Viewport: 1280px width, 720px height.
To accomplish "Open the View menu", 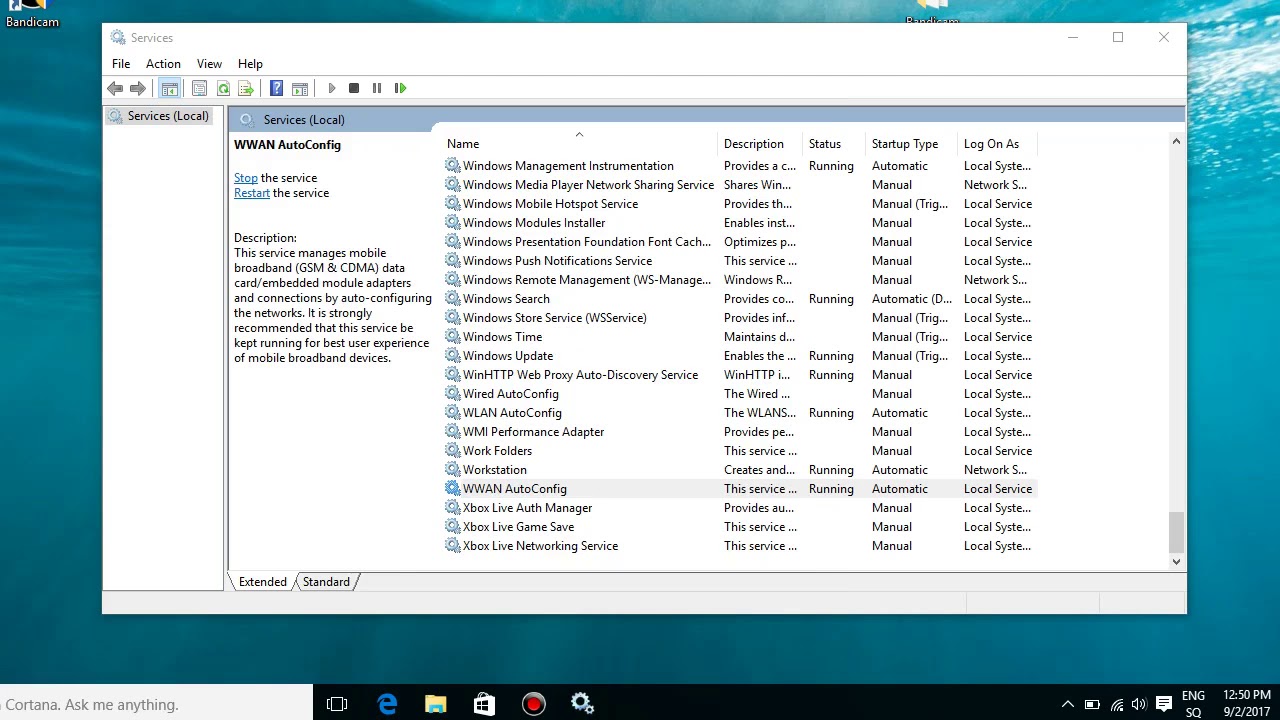I will (209, 64).
